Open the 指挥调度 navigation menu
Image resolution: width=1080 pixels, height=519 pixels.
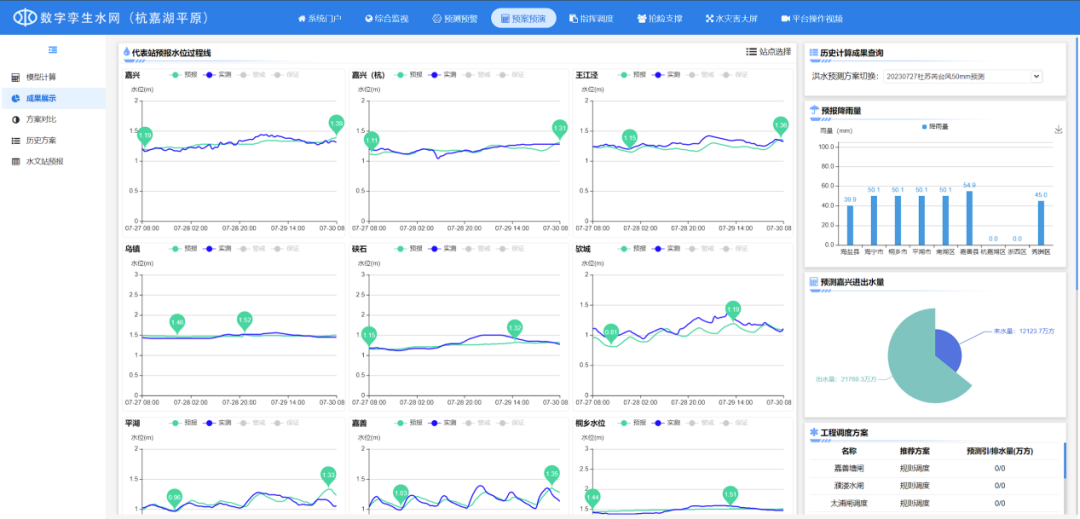(x=590, y=19)
